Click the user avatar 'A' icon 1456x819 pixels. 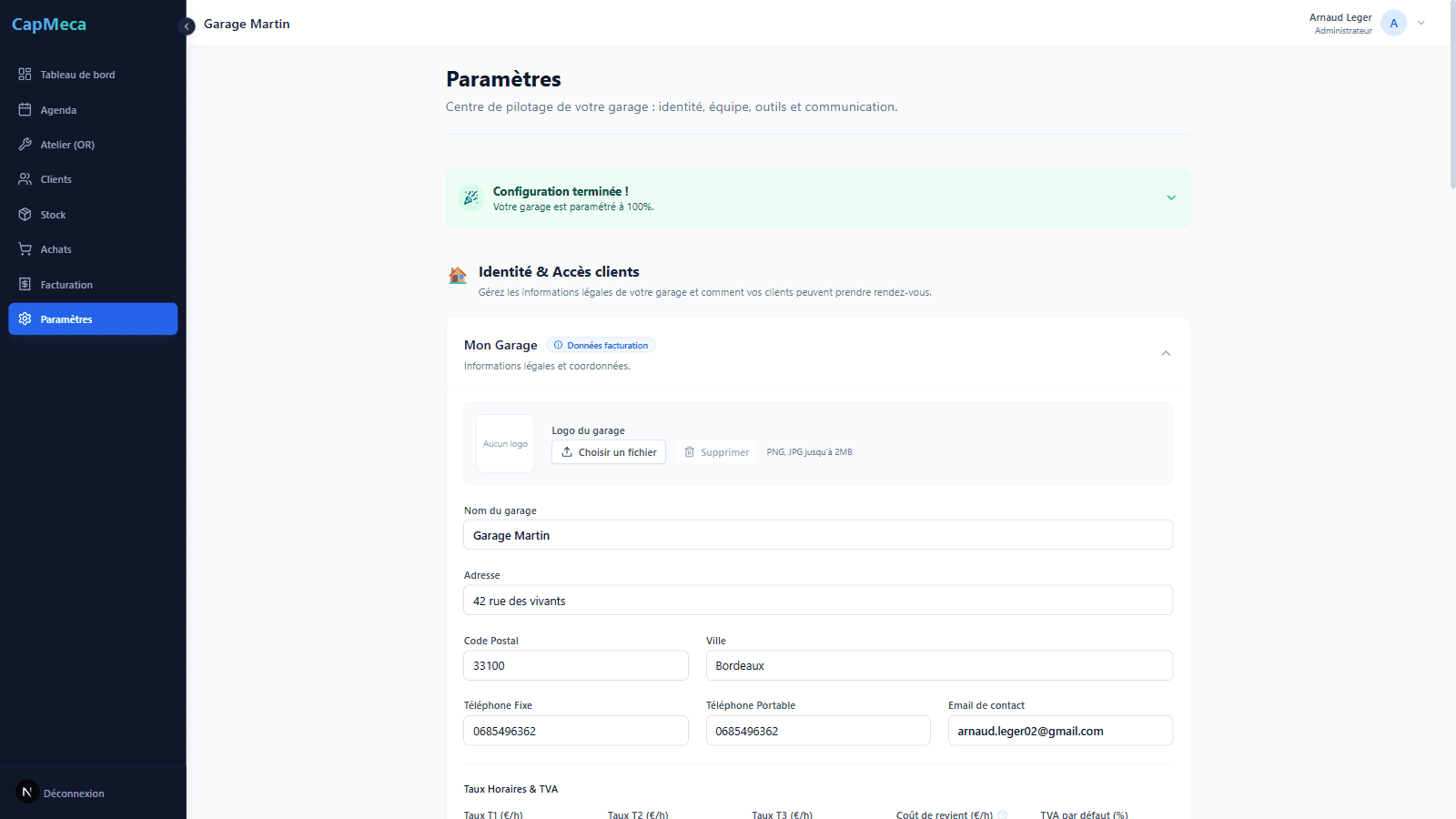[x=1393, y=24]
